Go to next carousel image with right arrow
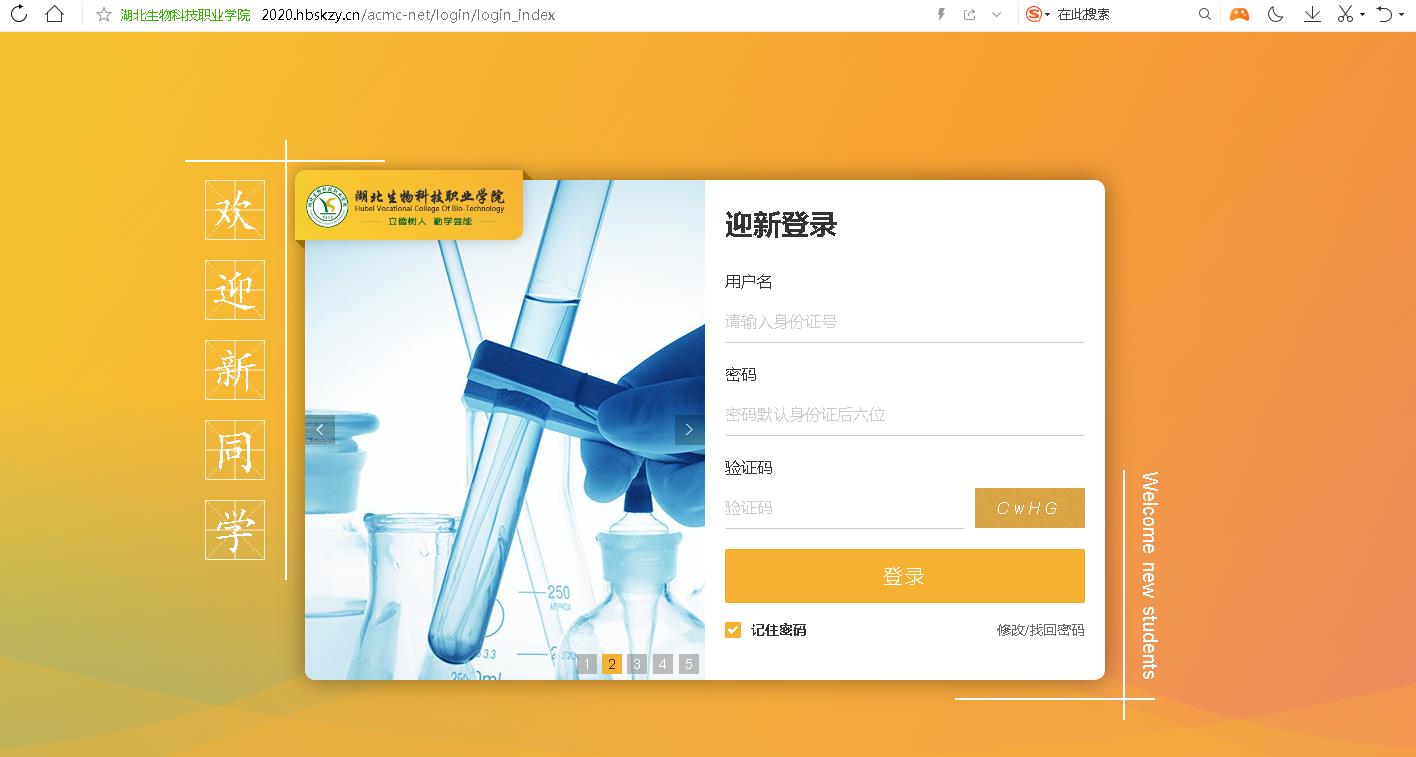 689,429
